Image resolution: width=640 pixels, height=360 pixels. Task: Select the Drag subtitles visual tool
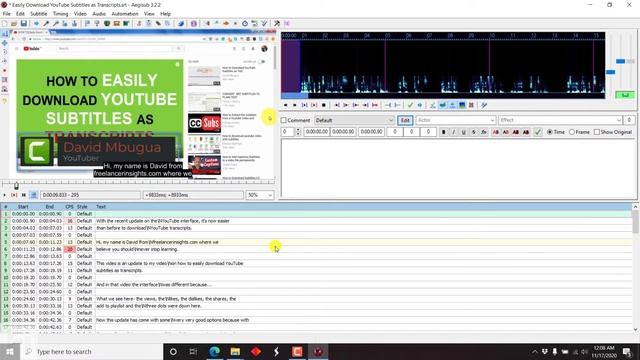[4, 43]
